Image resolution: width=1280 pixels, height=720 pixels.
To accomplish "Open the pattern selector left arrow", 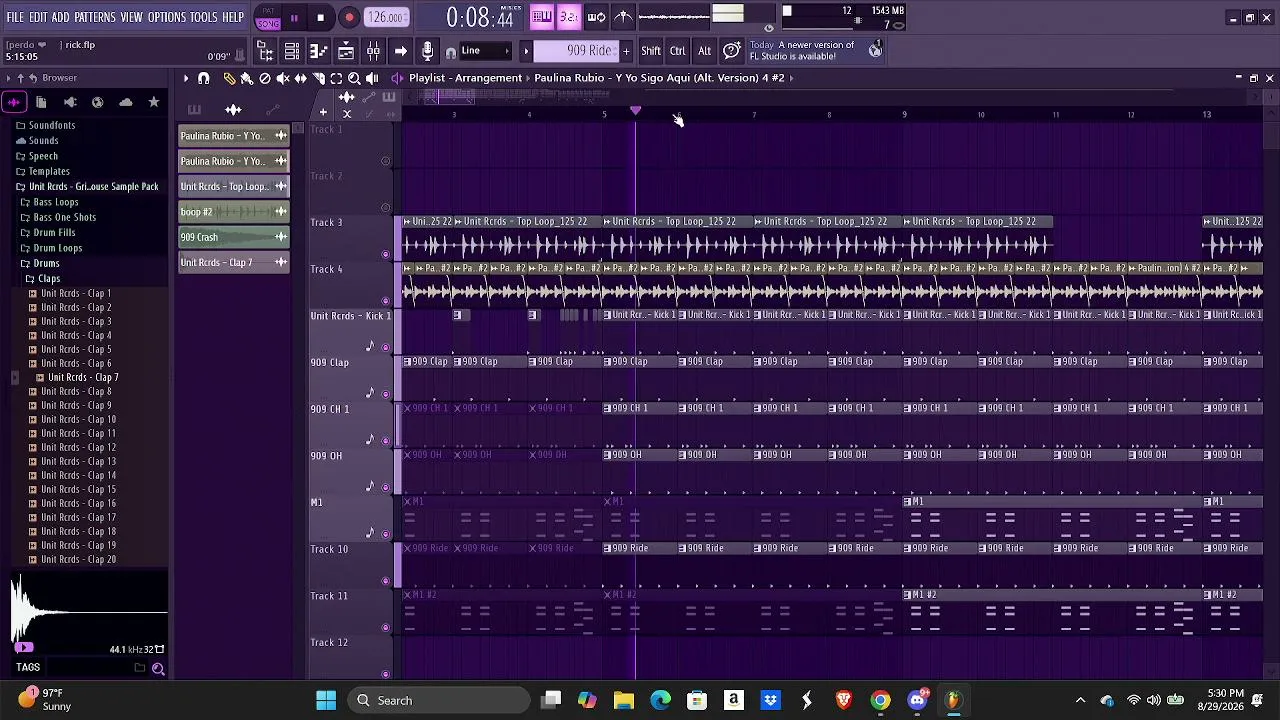I will (526, 51).
